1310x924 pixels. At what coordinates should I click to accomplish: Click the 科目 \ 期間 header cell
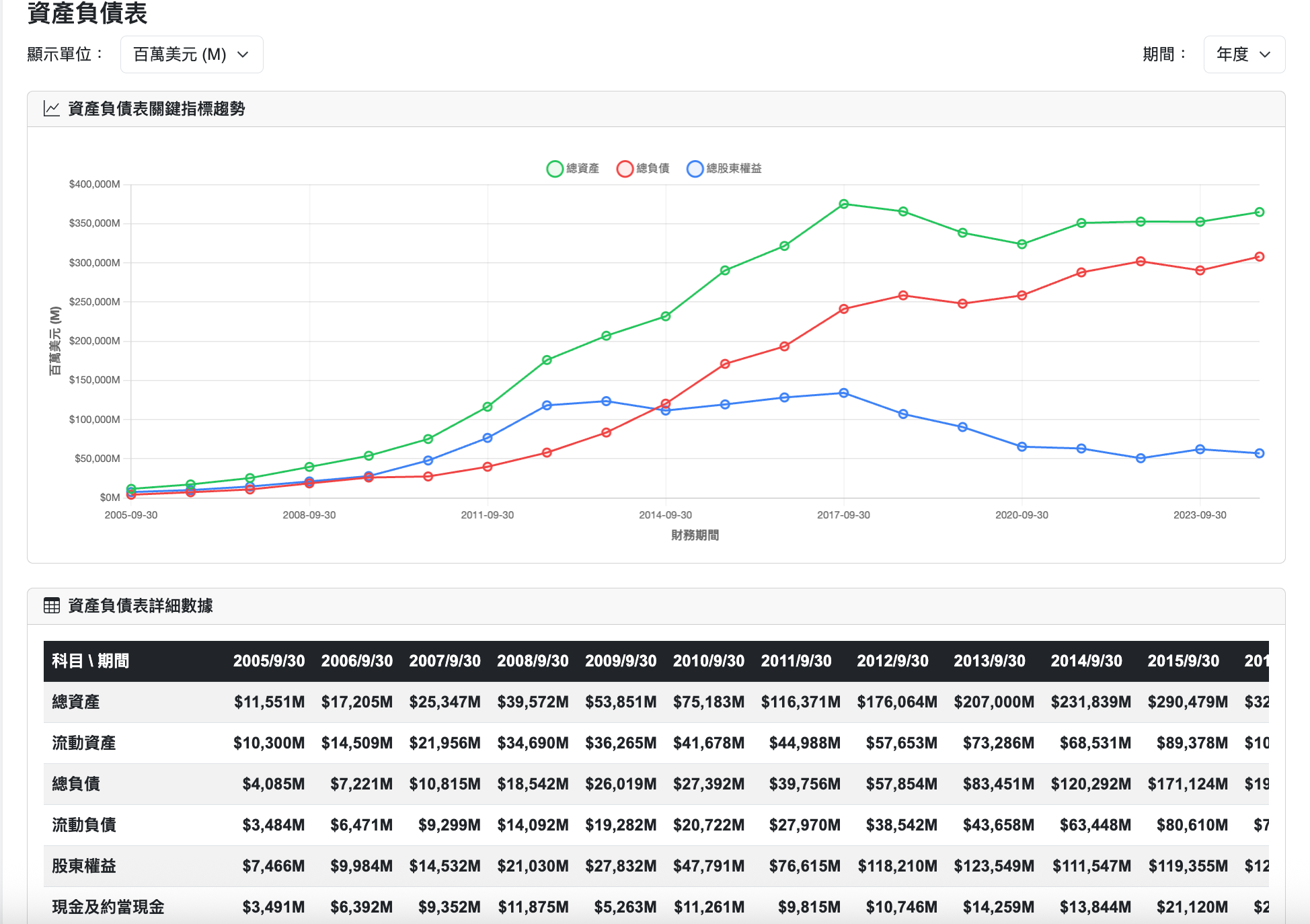click(91, 661)
